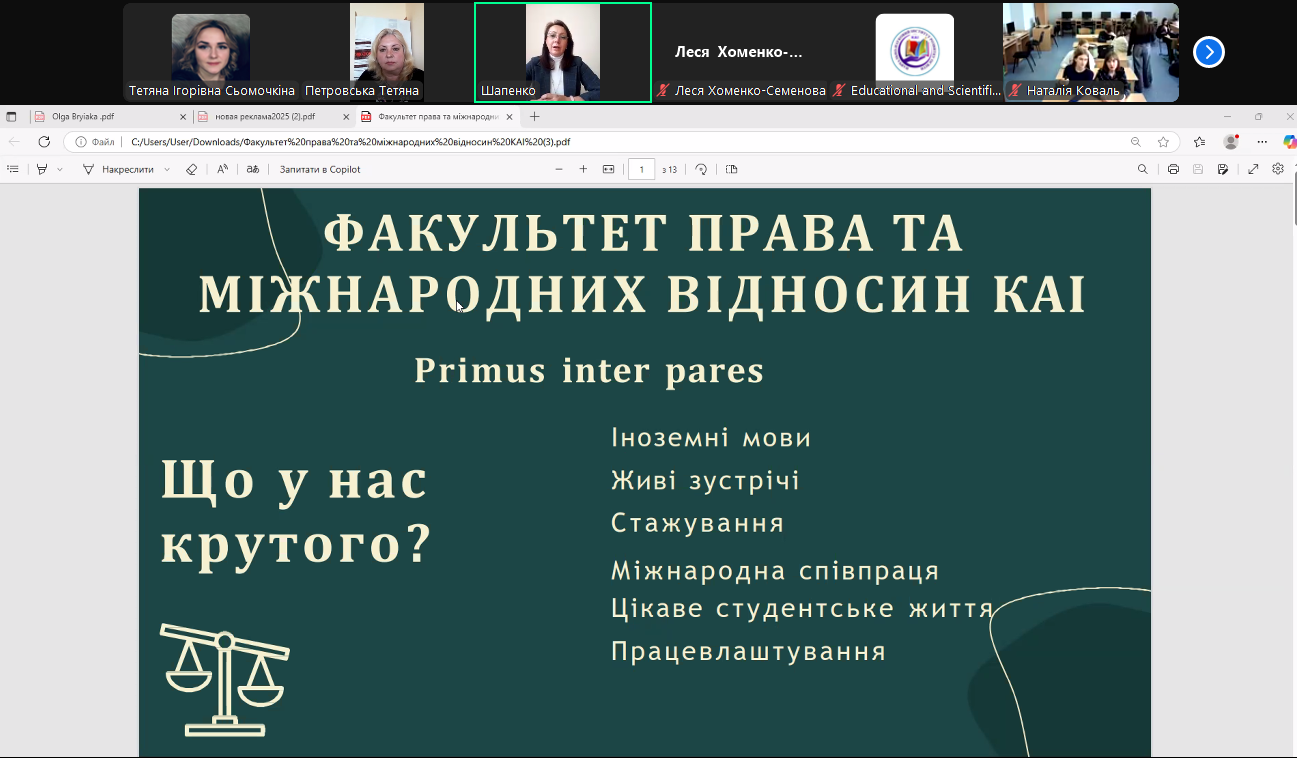Open search in PDF magnifier icon
The height and width of the screenshot is (758, 1297).
[1142, 170]
